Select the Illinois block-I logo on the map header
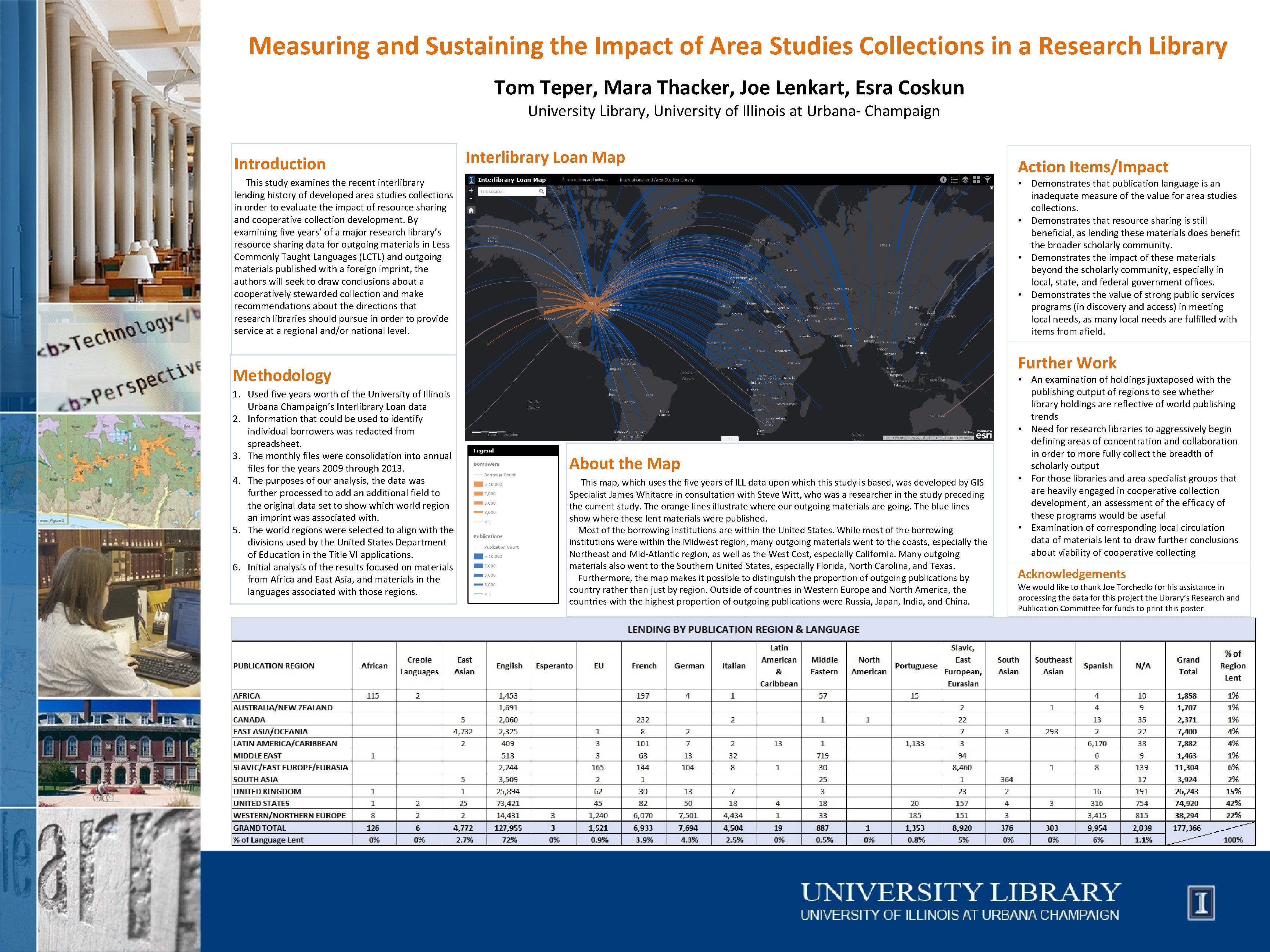The width and height of the screenshot is (1270, 952). (x=471, y=180)
